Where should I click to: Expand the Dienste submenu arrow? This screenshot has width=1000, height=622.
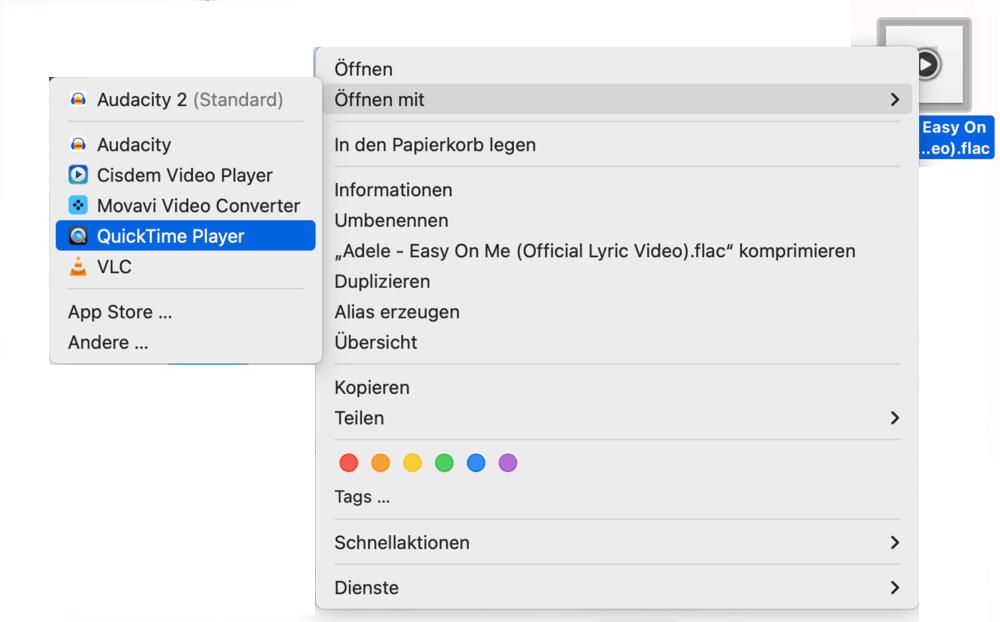click(894, 588)
